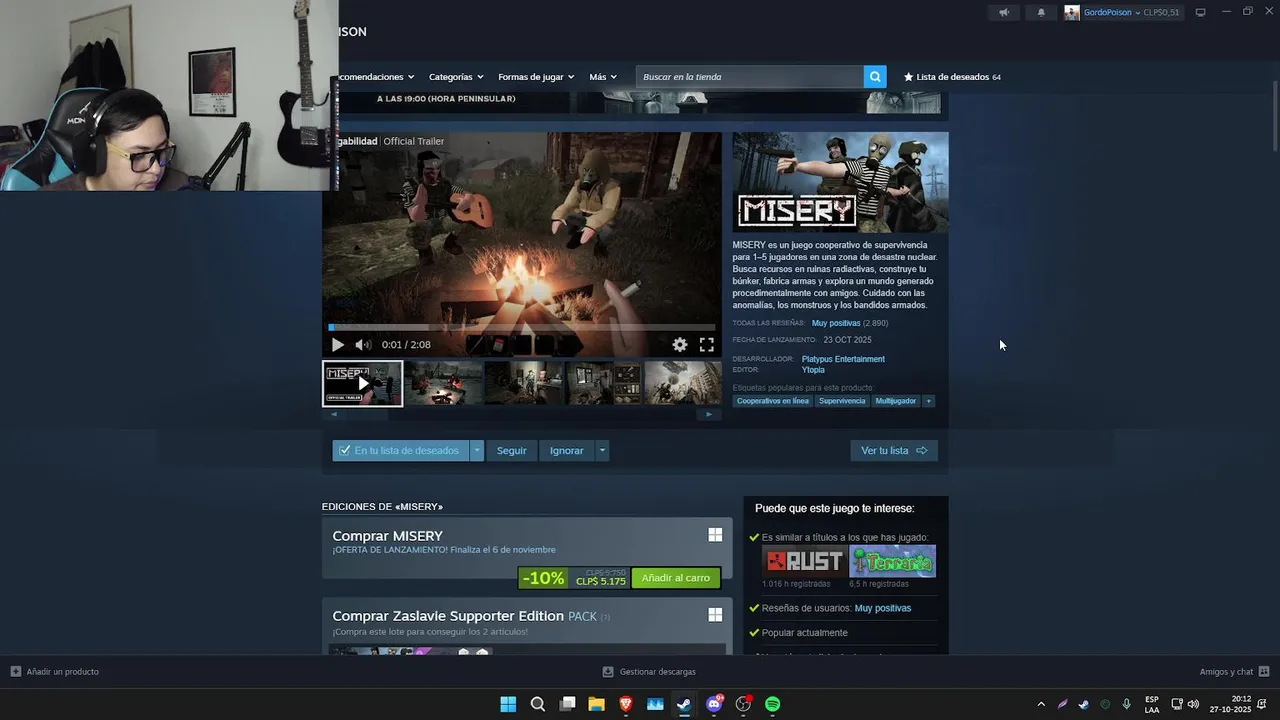Open Spotify from taskbar
The image size is (1280, 720).
(x=773, y=704)
